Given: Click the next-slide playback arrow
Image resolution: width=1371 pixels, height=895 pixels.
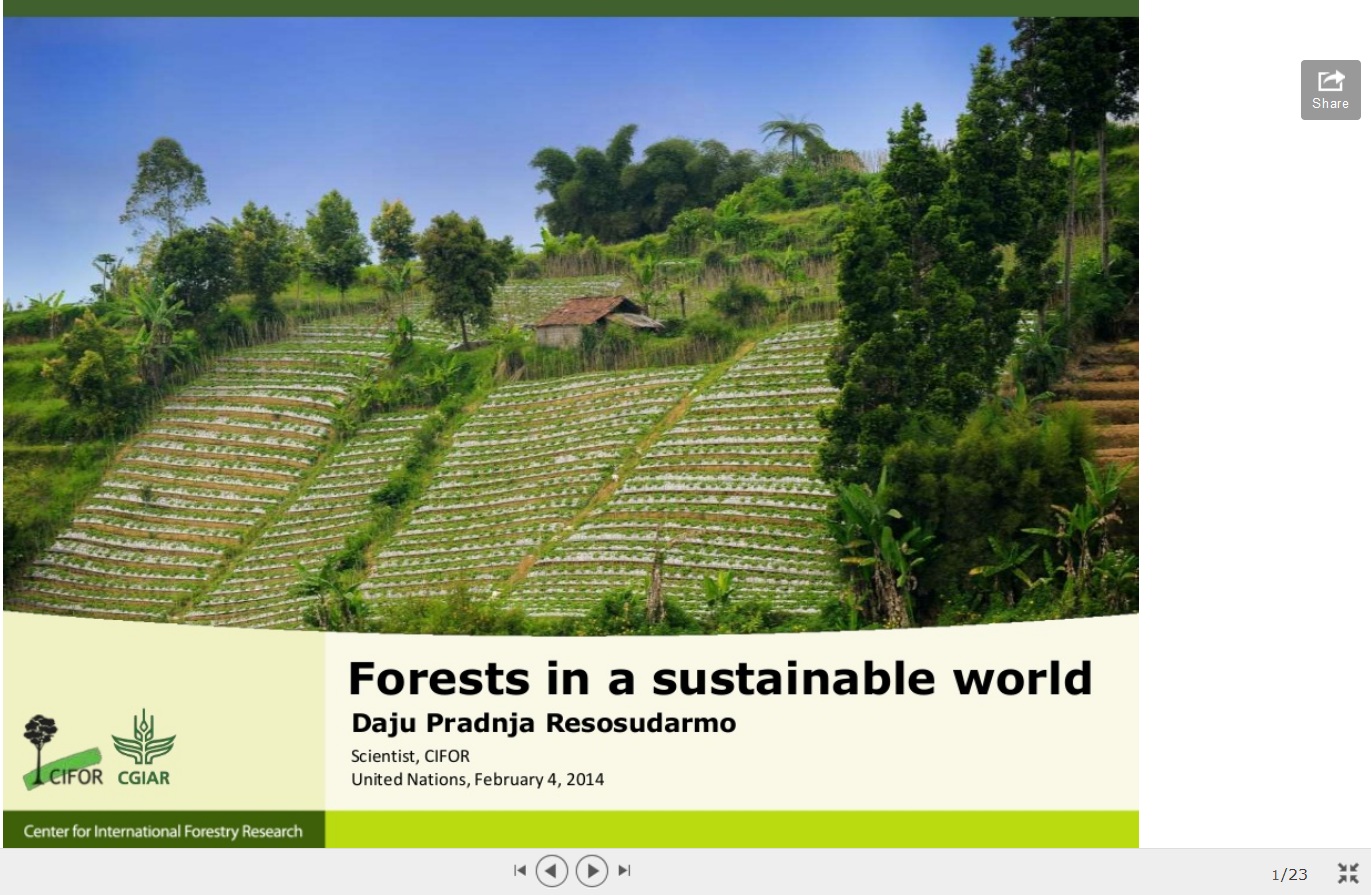Looking at the screenshot, I should pyautogui.click(x=592, y=870).
